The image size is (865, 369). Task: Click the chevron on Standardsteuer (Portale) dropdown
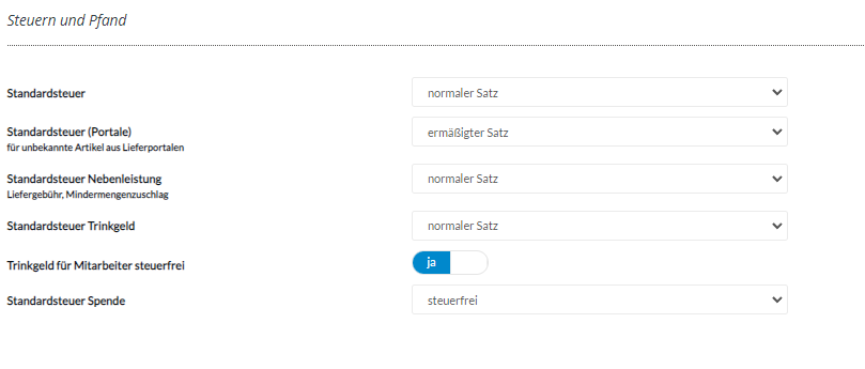[x=777, y=132]
